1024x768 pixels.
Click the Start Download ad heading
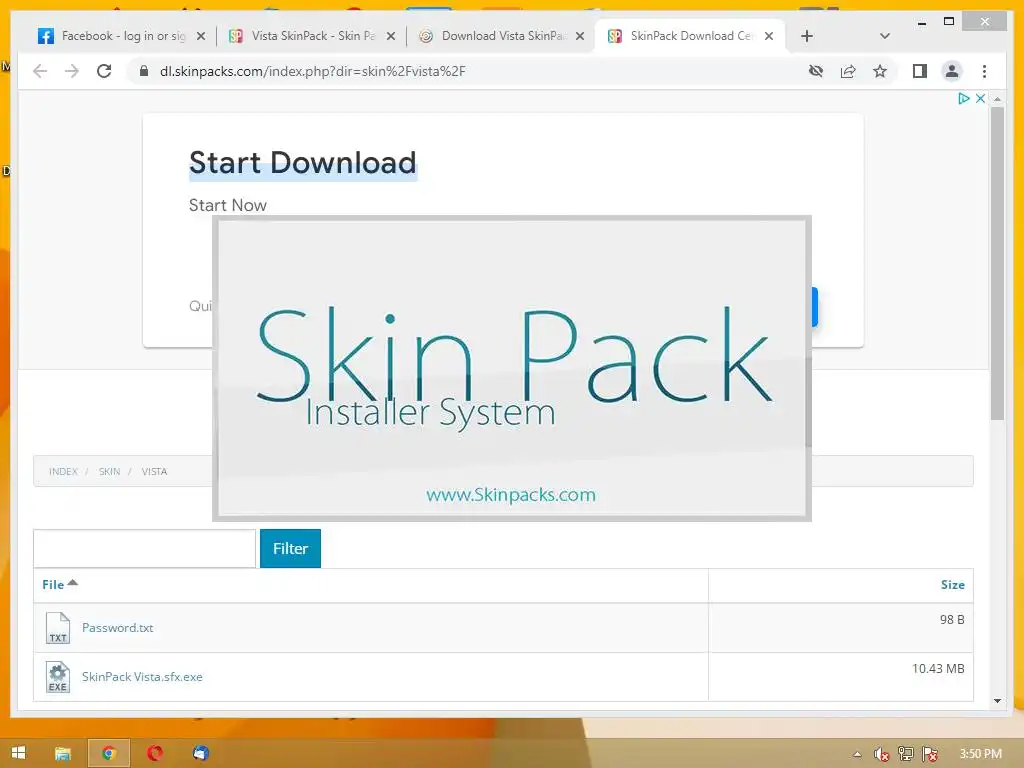pyautogui.click(x=302, y=163)
